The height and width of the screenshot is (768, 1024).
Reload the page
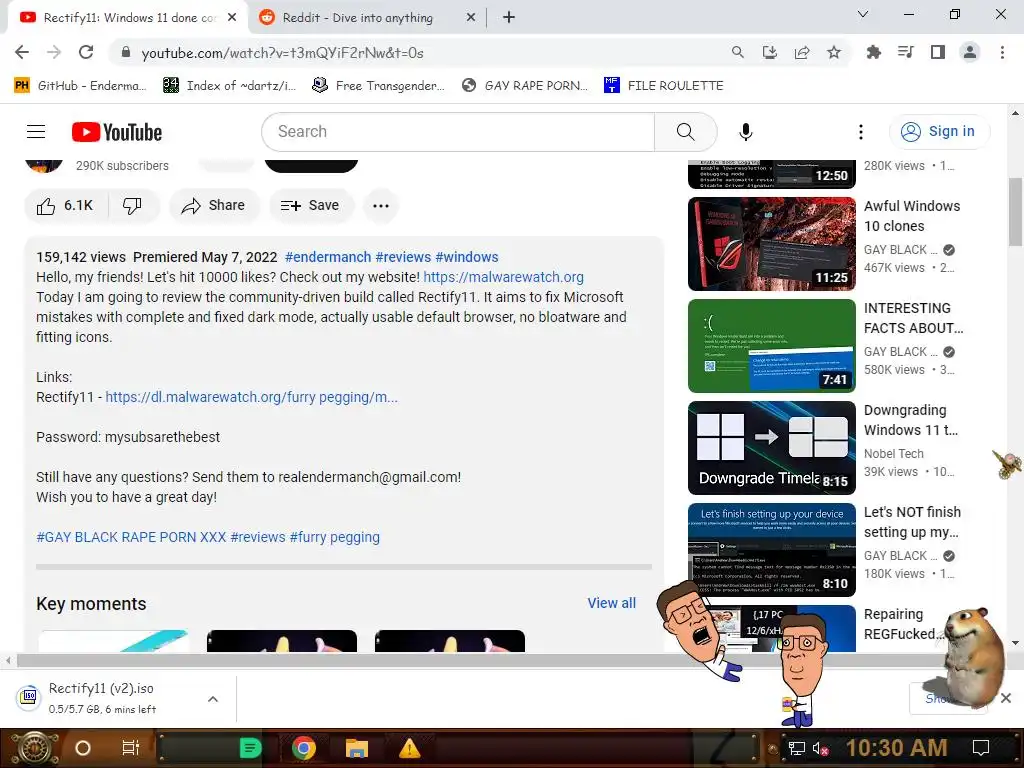tap(86, 52)
